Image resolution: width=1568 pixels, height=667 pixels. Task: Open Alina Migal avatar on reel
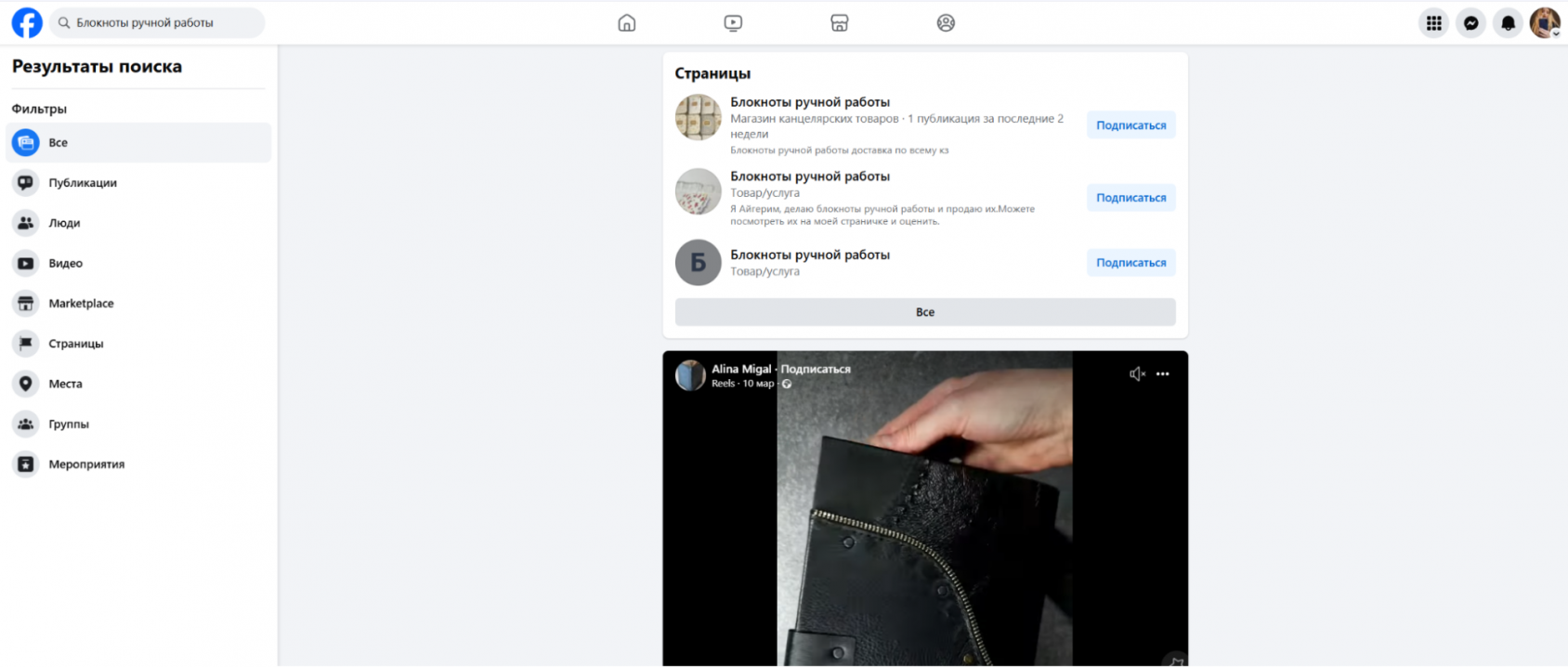click(x=690, y=375)
